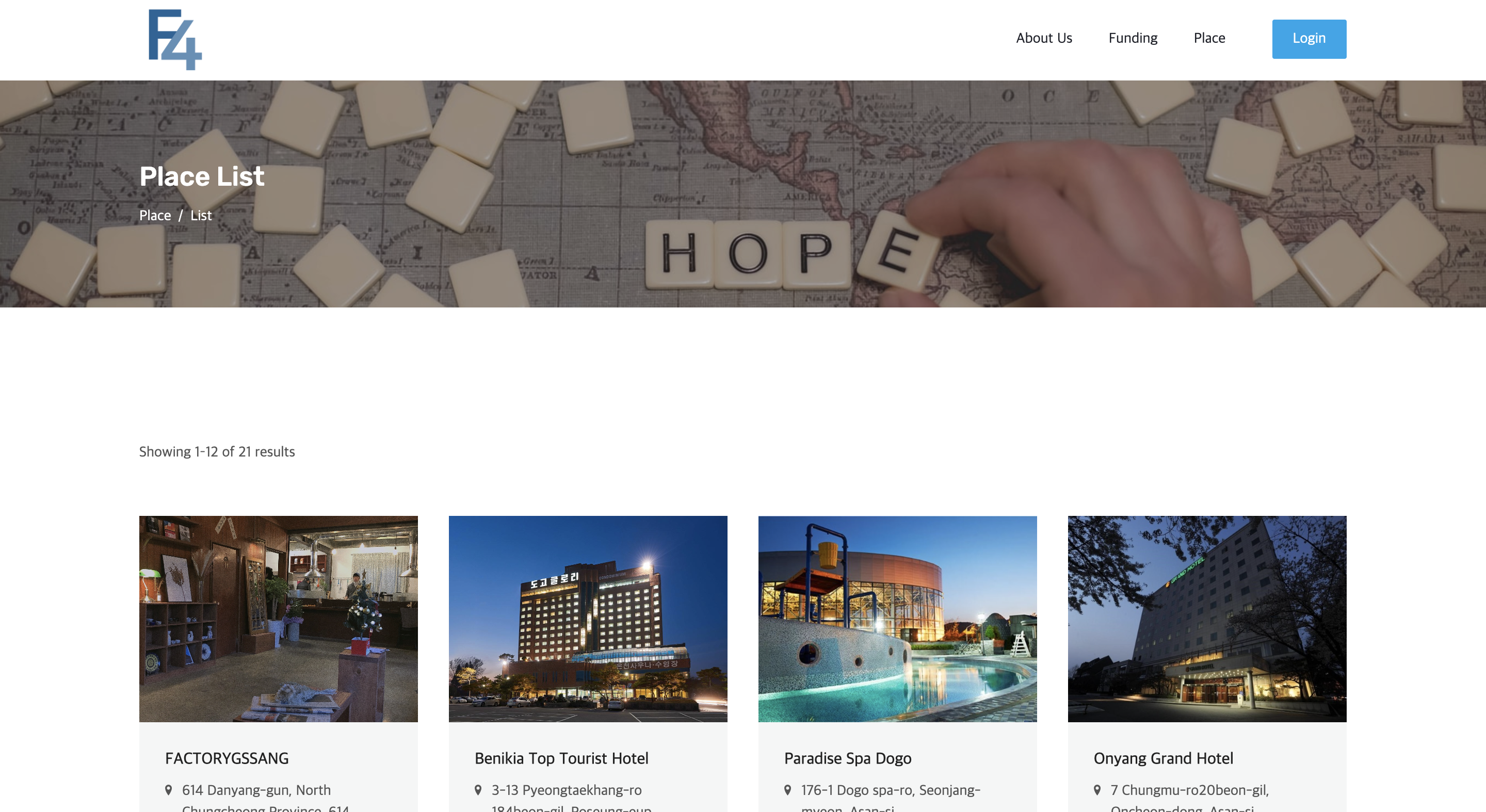The width and height of the screenshot is (1486, 812).
Task: Click the blue Login button
Action: click(1309, 39)
